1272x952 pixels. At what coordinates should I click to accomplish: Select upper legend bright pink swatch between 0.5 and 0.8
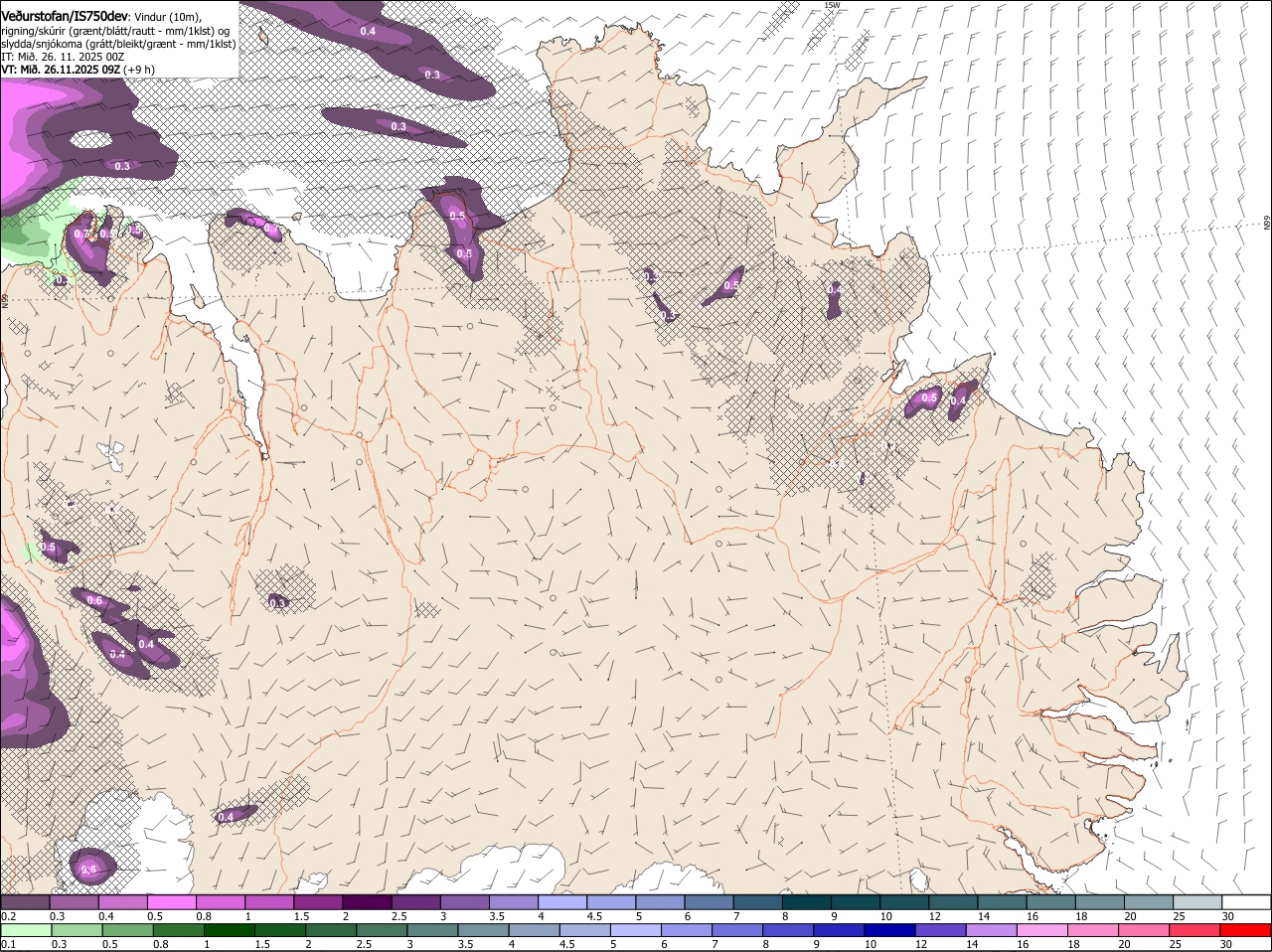point(171,901)
